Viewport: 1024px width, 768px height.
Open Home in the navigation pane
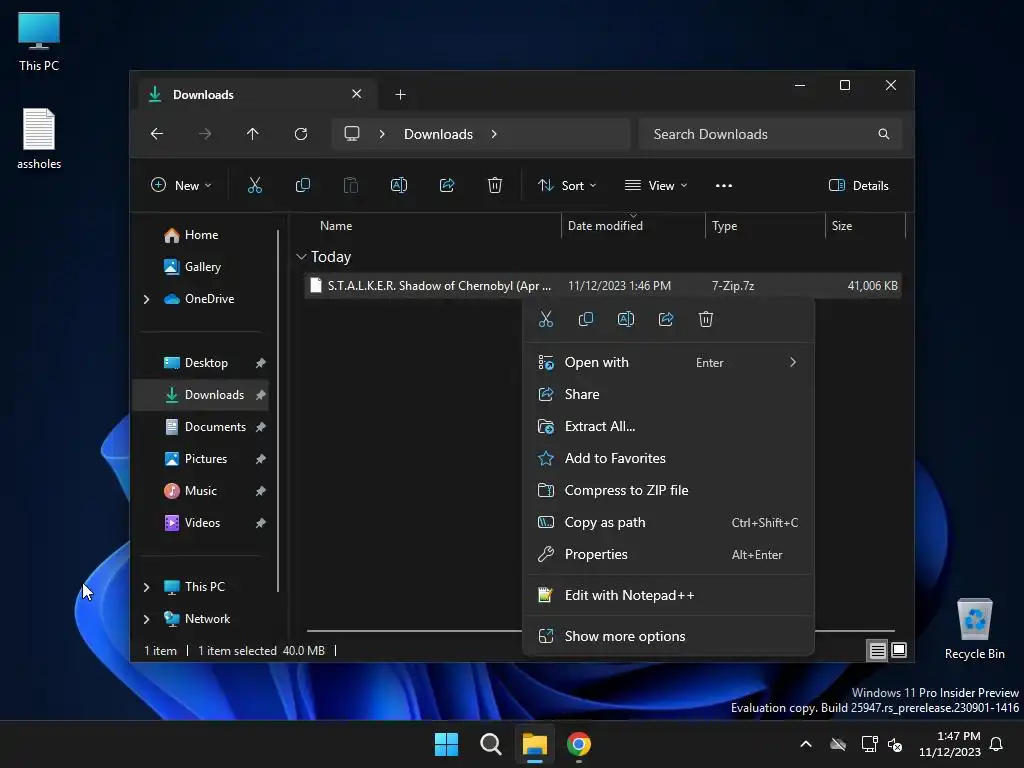point(201,235)
